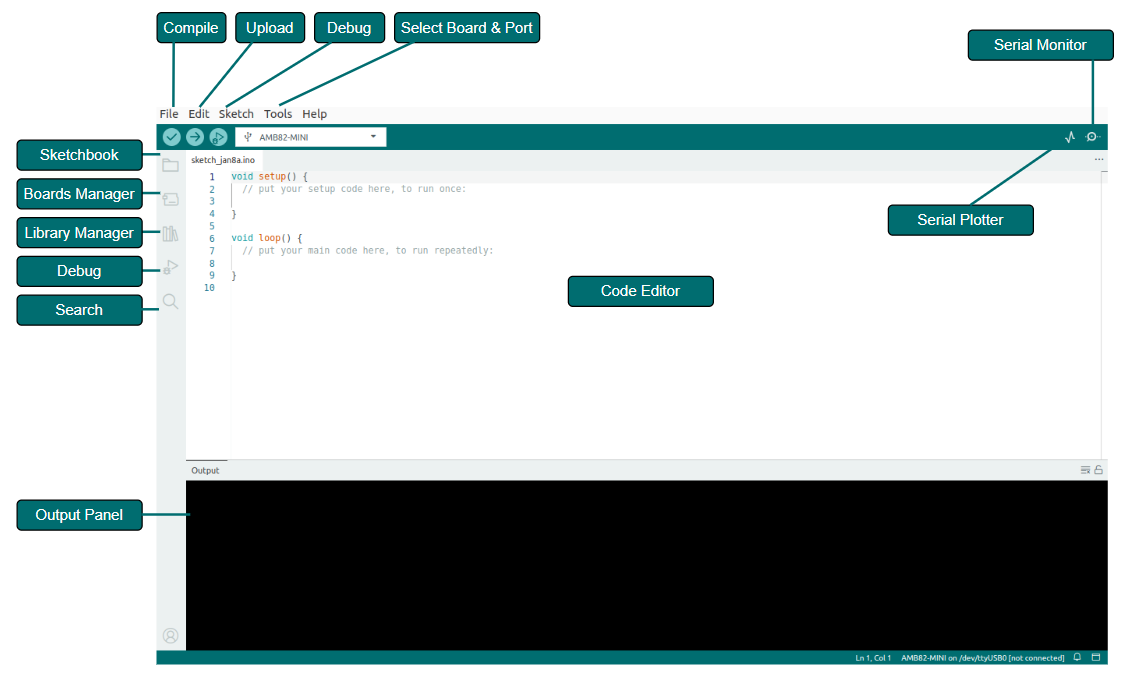Open the Tools menu
The width and height of the screenshot is (1129, 673).
[x=278, y=114]
